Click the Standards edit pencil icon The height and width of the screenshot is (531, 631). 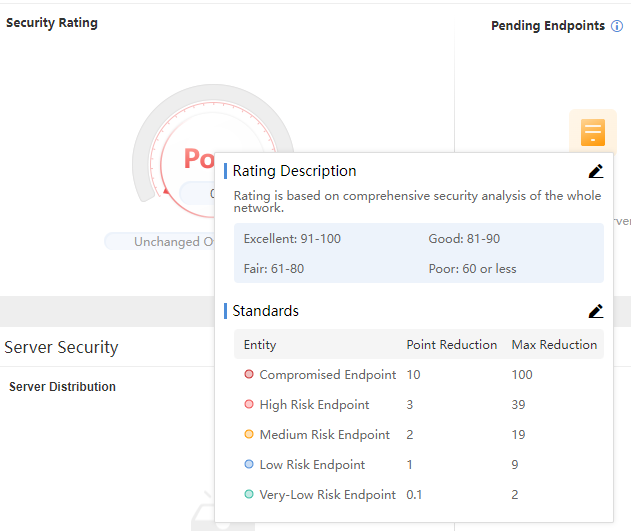click(x=596, y=311)
